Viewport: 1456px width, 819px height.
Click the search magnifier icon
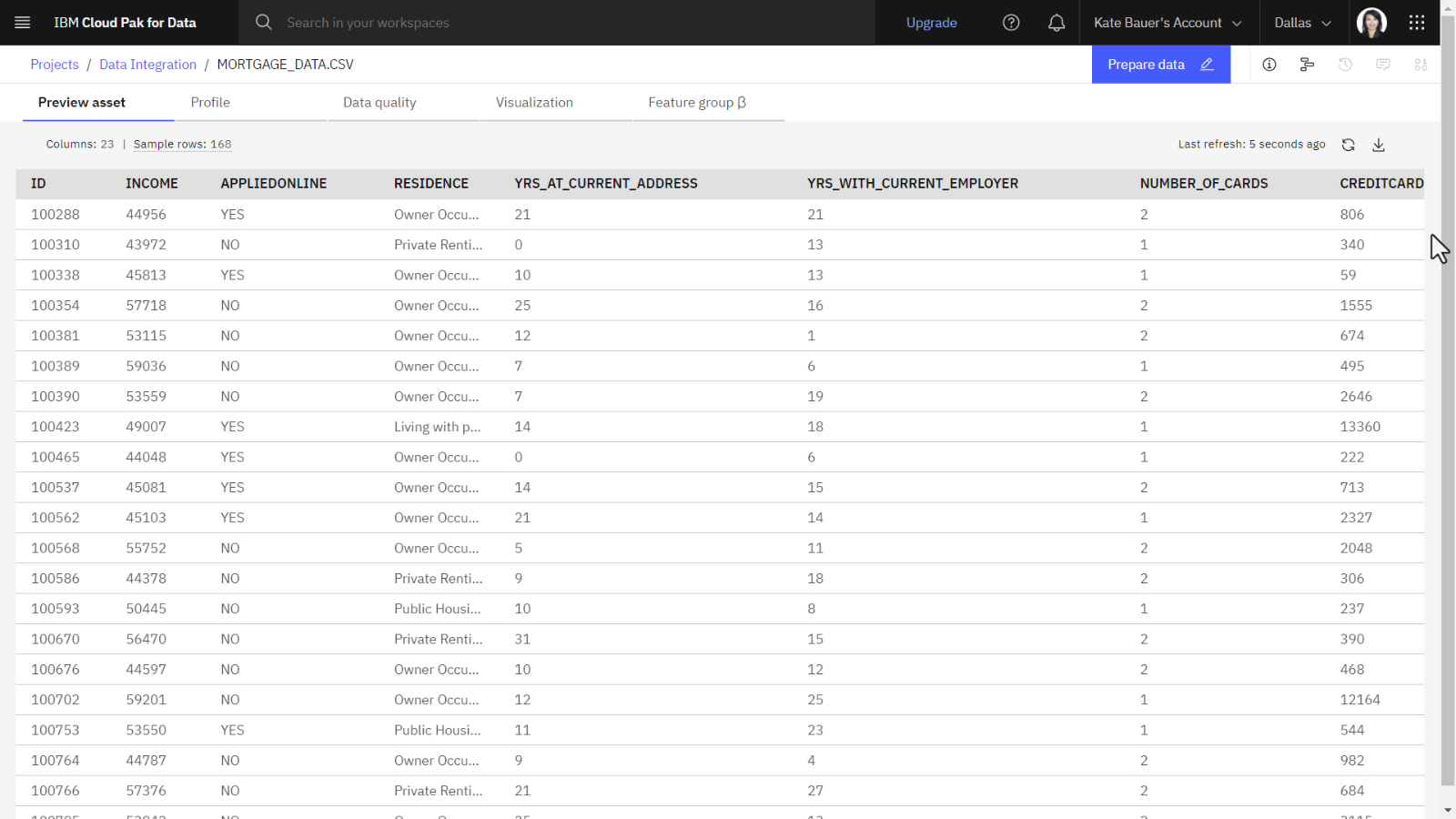click(x=264, y=22)
